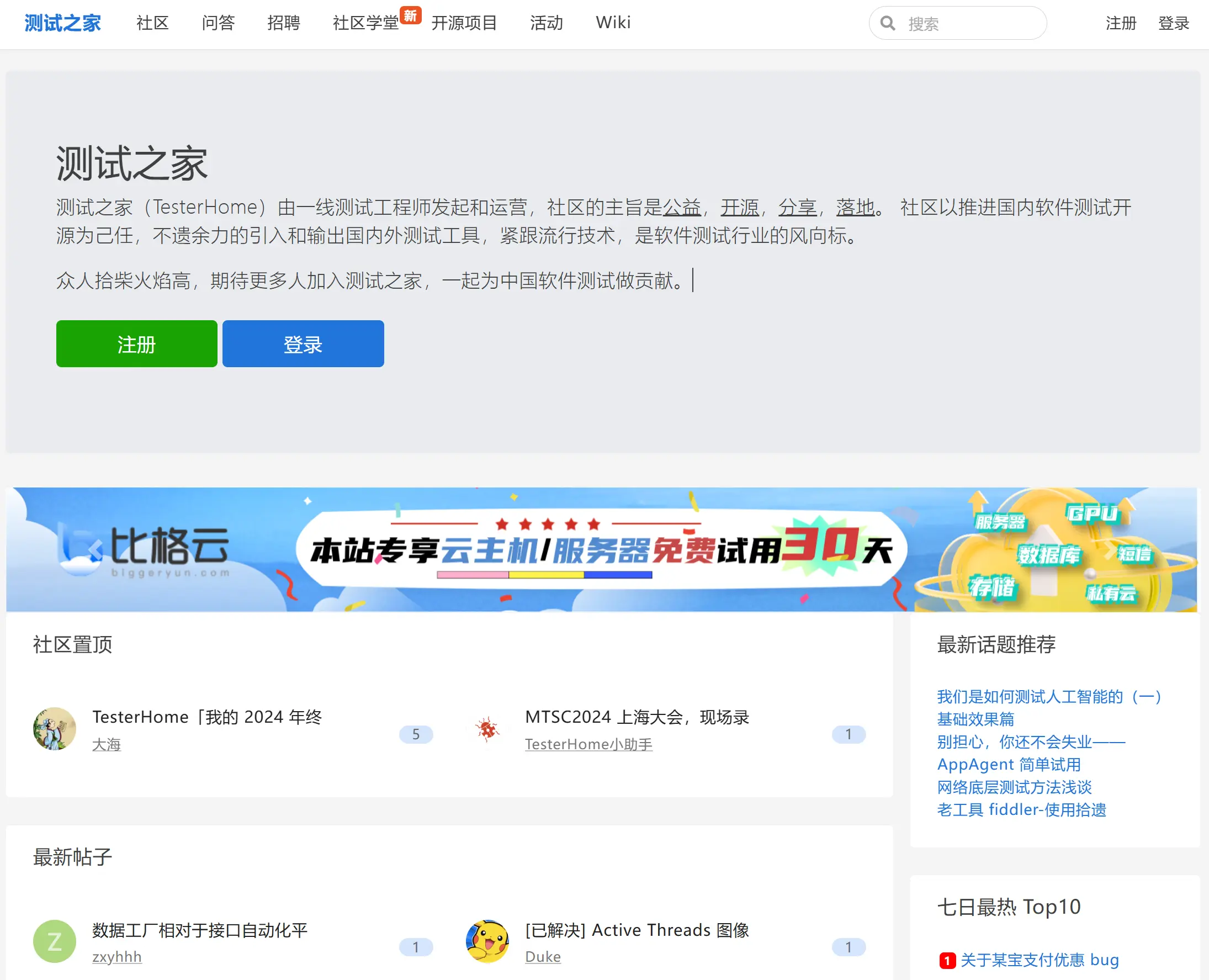Click the 新 badge on 社区学堂
The image size is (1209, 980).
tap(410, 17)
